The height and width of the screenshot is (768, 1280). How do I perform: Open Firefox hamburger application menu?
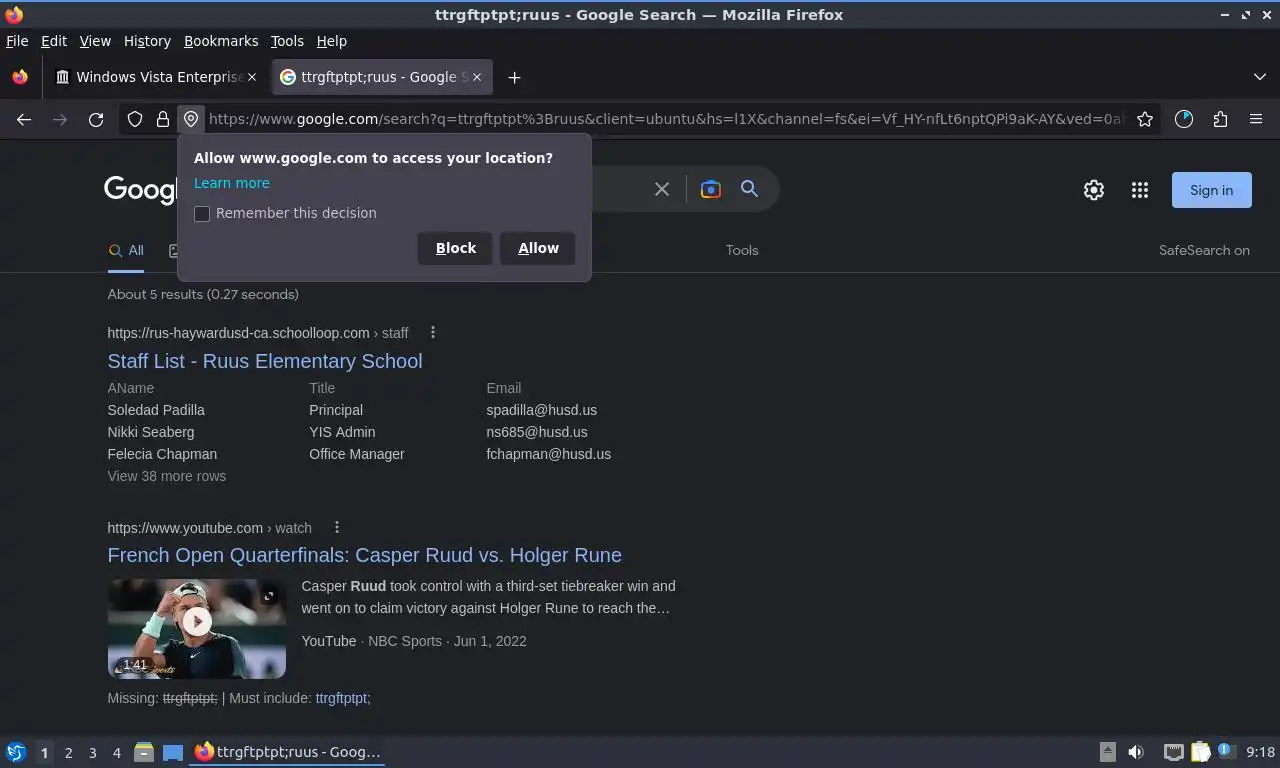click(1256, 119)
